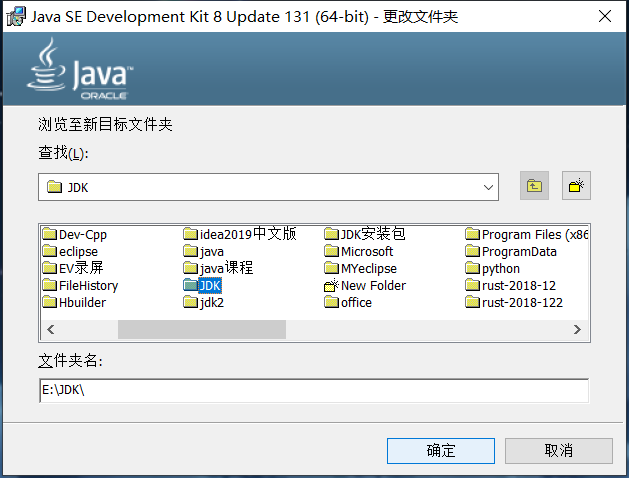Click the folder icon next to rust-2018-122
The height and width of the screenshot is (478, 629).
(x=473, y=302)
